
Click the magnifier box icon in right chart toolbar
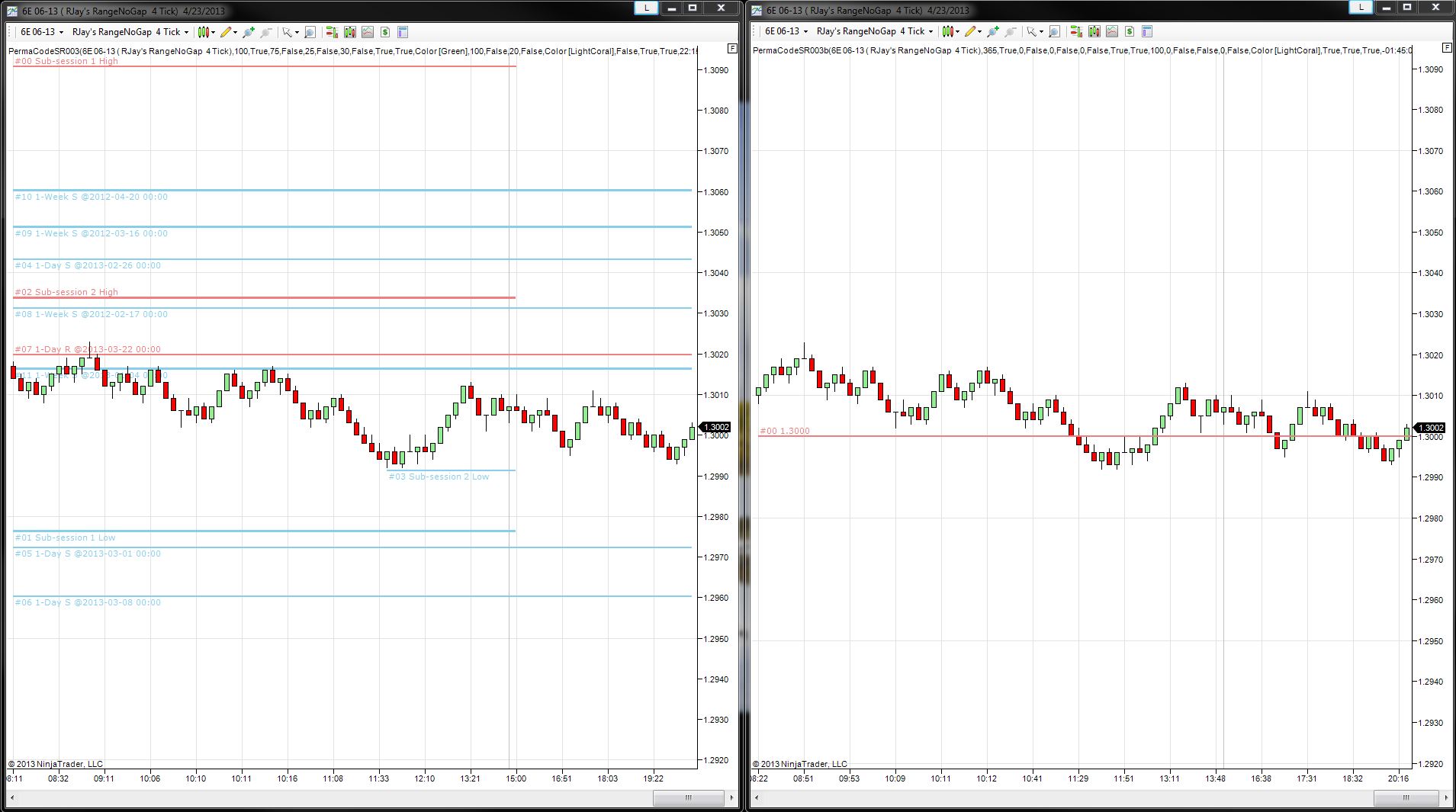tap(1054, 31)
